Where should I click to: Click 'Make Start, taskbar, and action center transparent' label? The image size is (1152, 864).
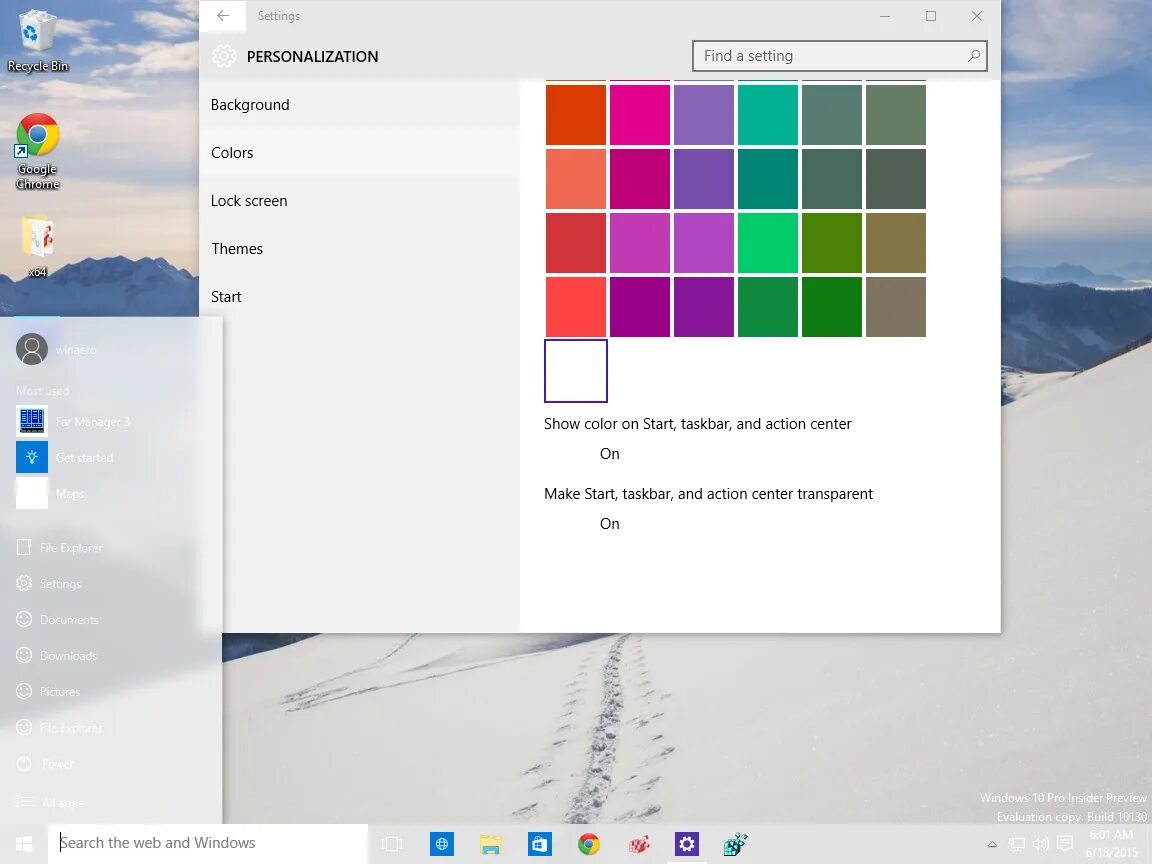pyautogui.click(x=708, y=494)
